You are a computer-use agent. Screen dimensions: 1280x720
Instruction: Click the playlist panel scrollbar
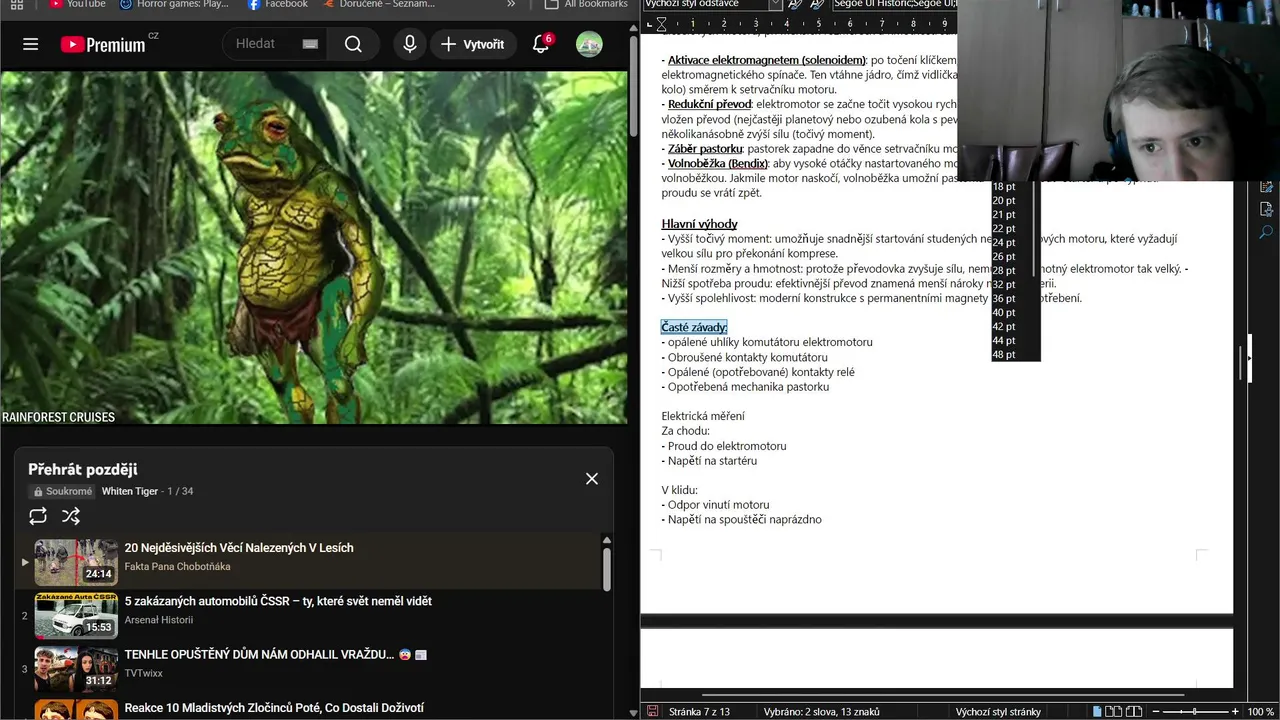[606, 568]
